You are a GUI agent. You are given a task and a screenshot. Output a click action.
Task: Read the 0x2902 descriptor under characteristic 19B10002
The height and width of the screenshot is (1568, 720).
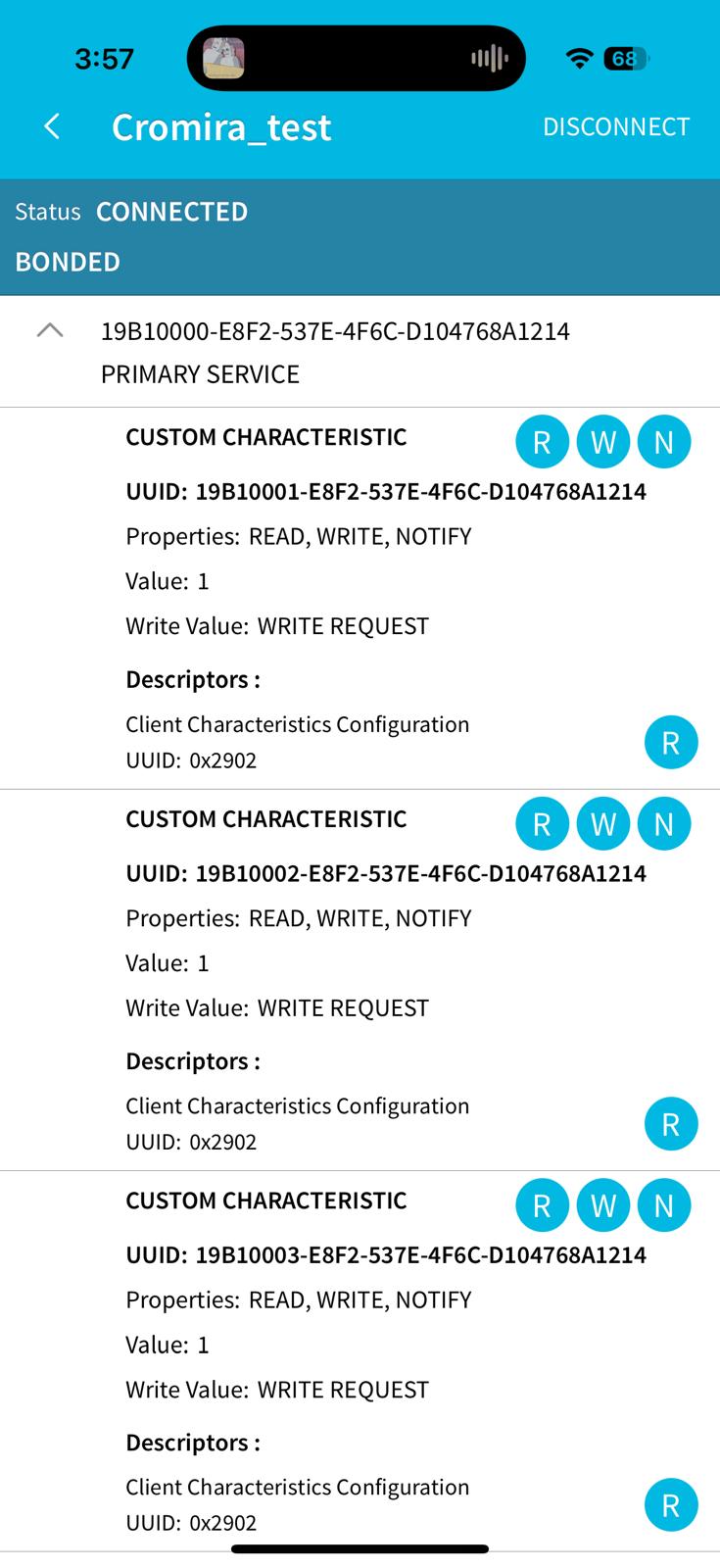[x=671, y=1124]
